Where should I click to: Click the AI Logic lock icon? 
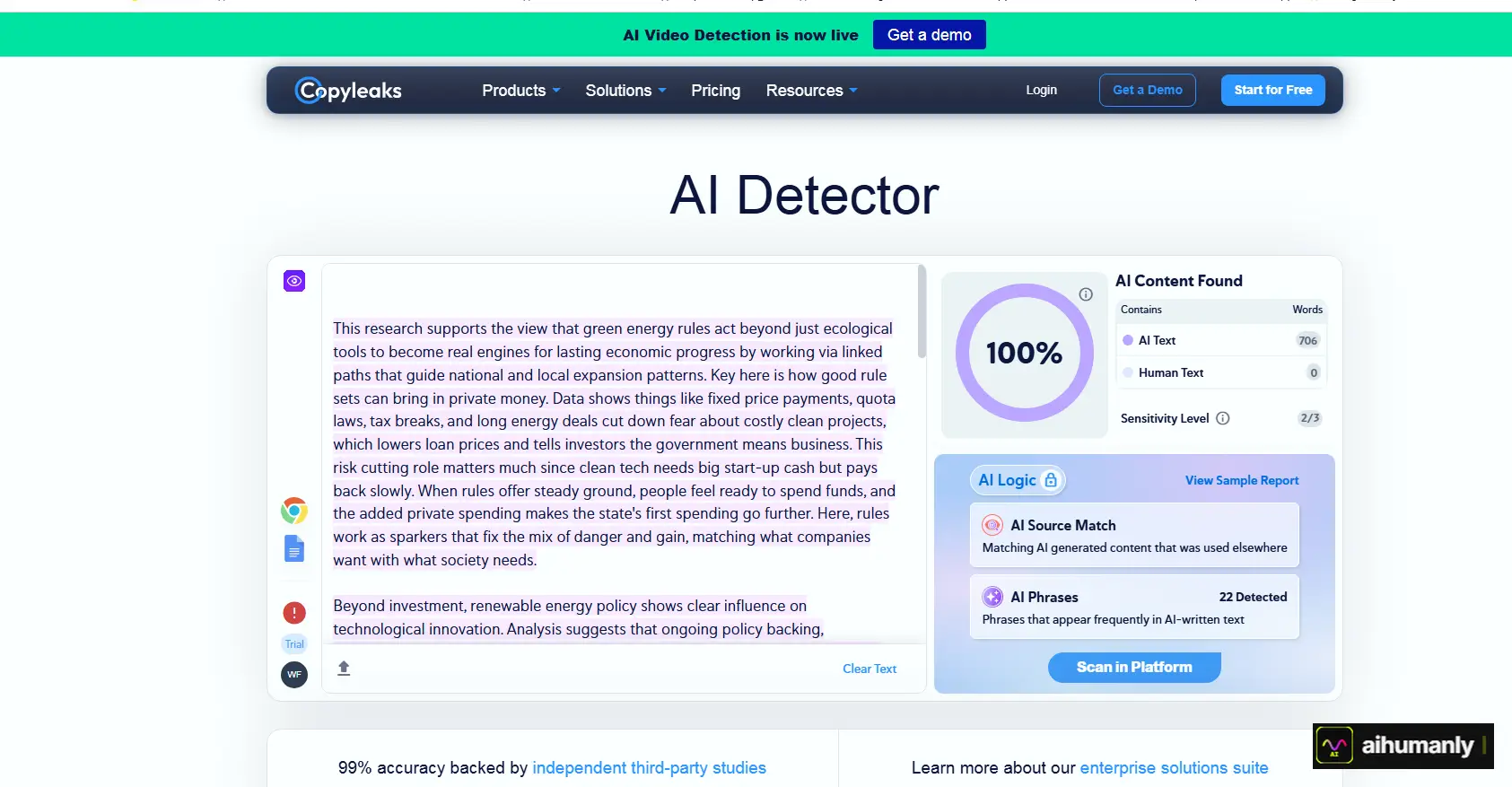1051,480
